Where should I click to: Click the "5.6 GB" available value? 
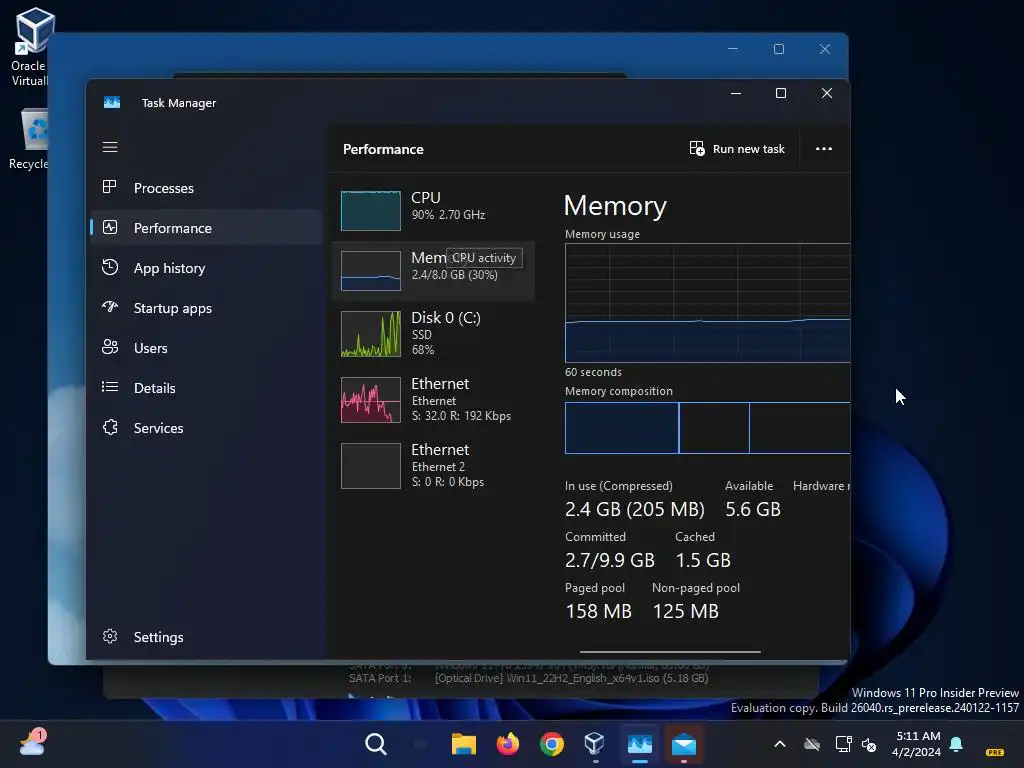(753, 509)
